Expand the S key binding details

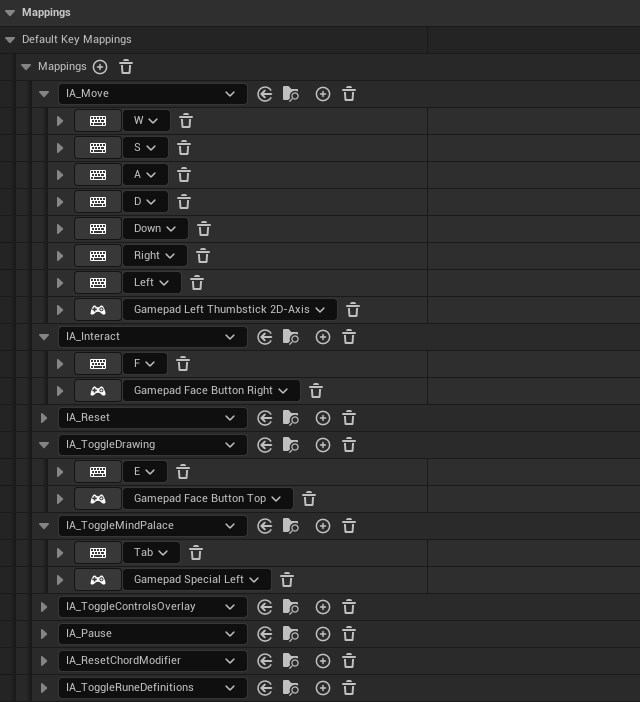coord(60,148)
